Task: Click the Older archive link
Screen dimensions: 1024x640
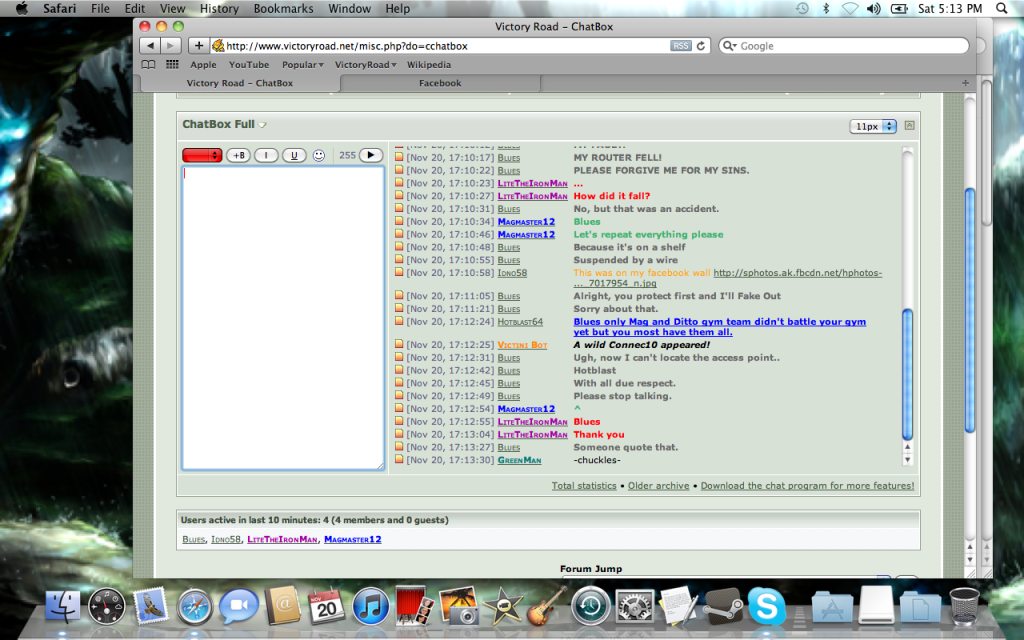Action: pos(658,486)
